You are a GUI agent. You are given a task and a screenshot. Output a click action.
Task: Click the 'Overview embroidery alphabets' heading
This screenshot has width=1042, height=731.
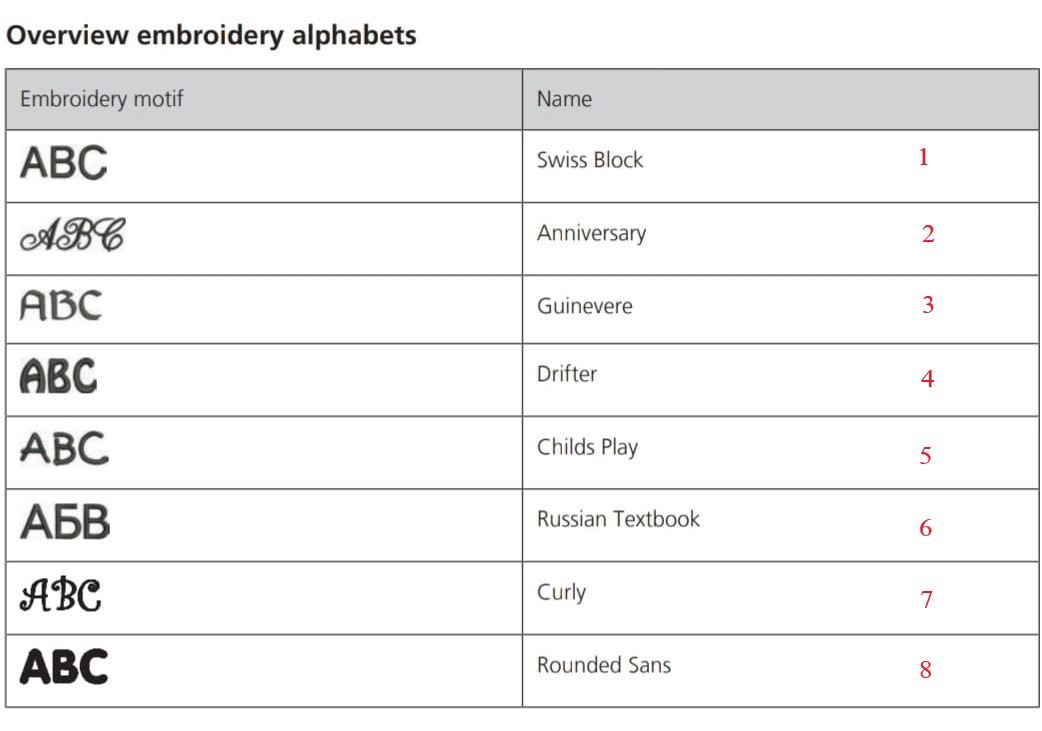211,36
